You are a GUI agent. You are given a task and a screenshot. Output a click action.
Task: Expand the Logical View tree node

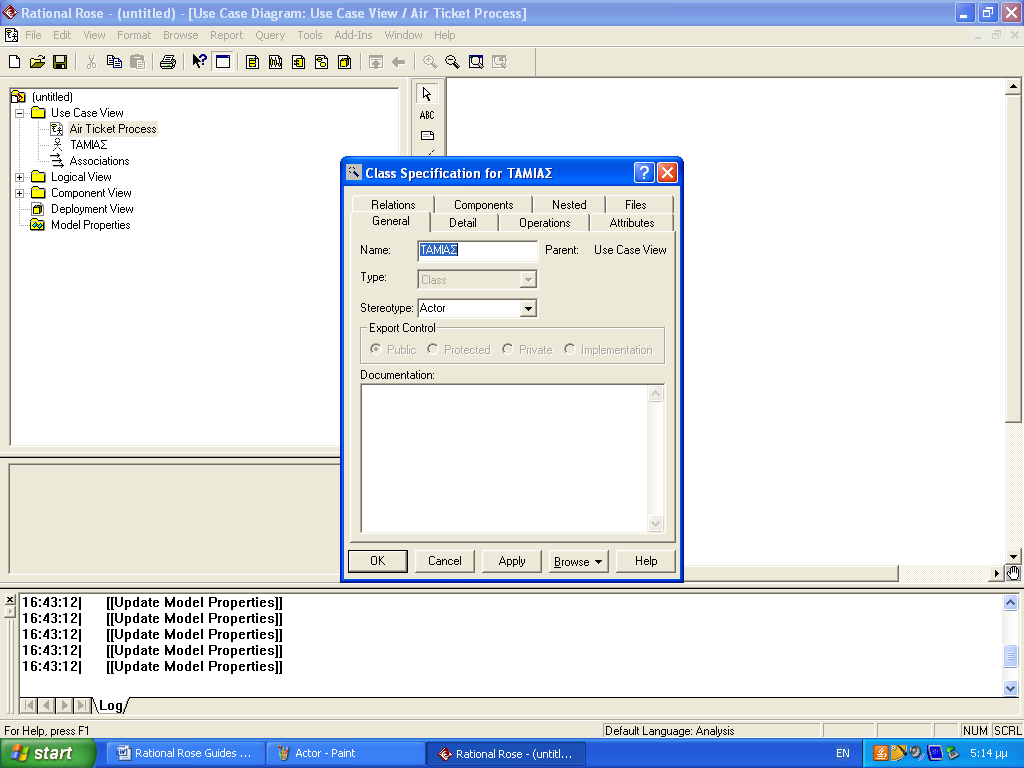pyautogui.click(x=20, y=177)
